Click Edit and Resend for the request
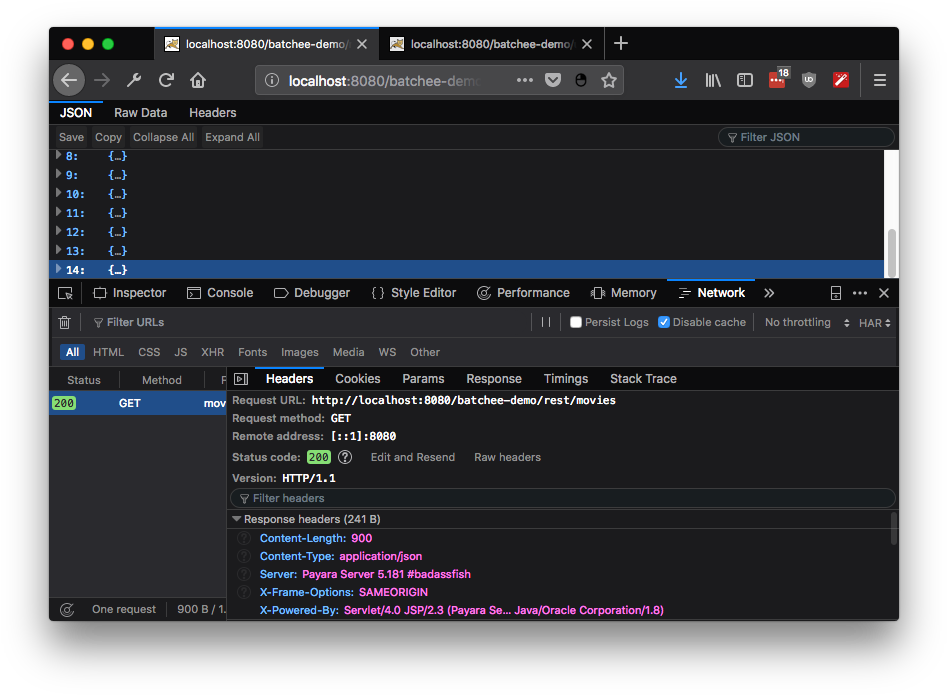 [412, 457]
